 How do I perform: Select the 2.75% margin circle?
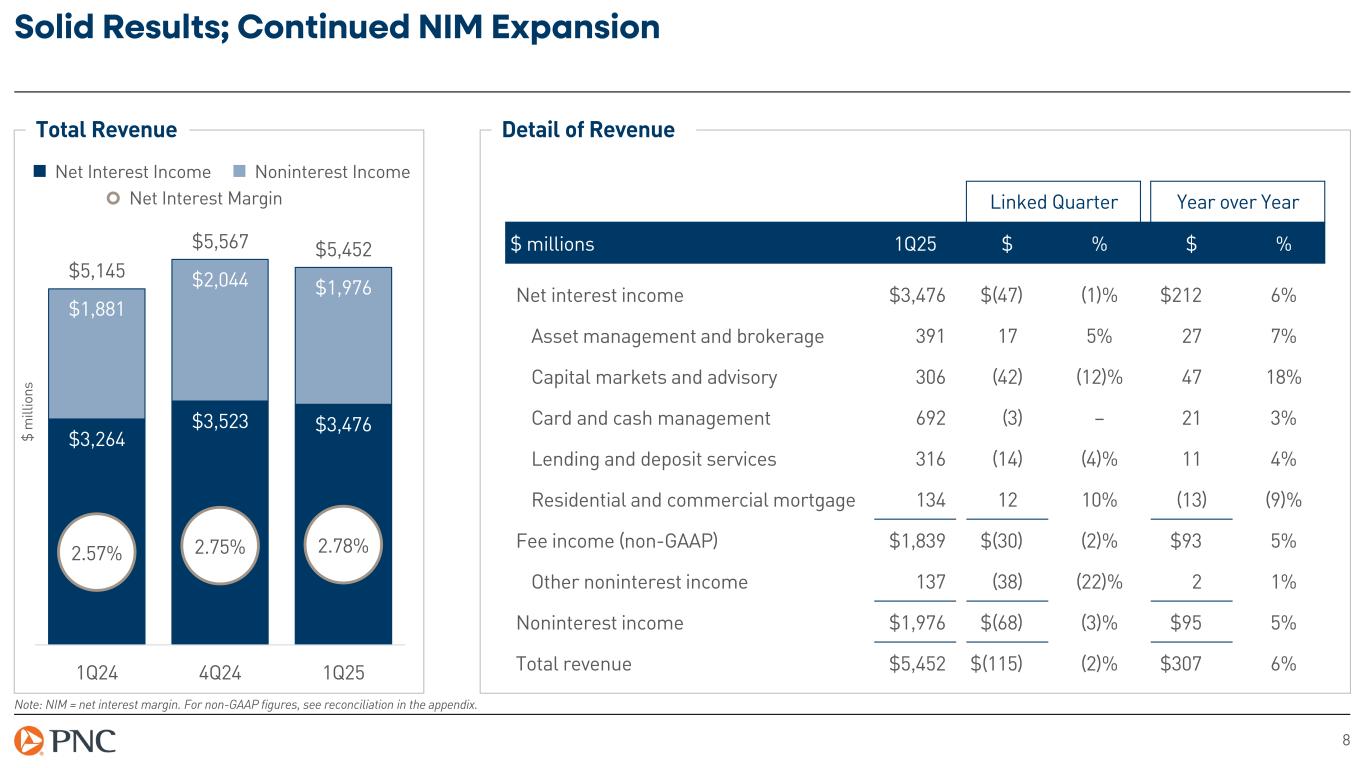[x=218, y=547]
